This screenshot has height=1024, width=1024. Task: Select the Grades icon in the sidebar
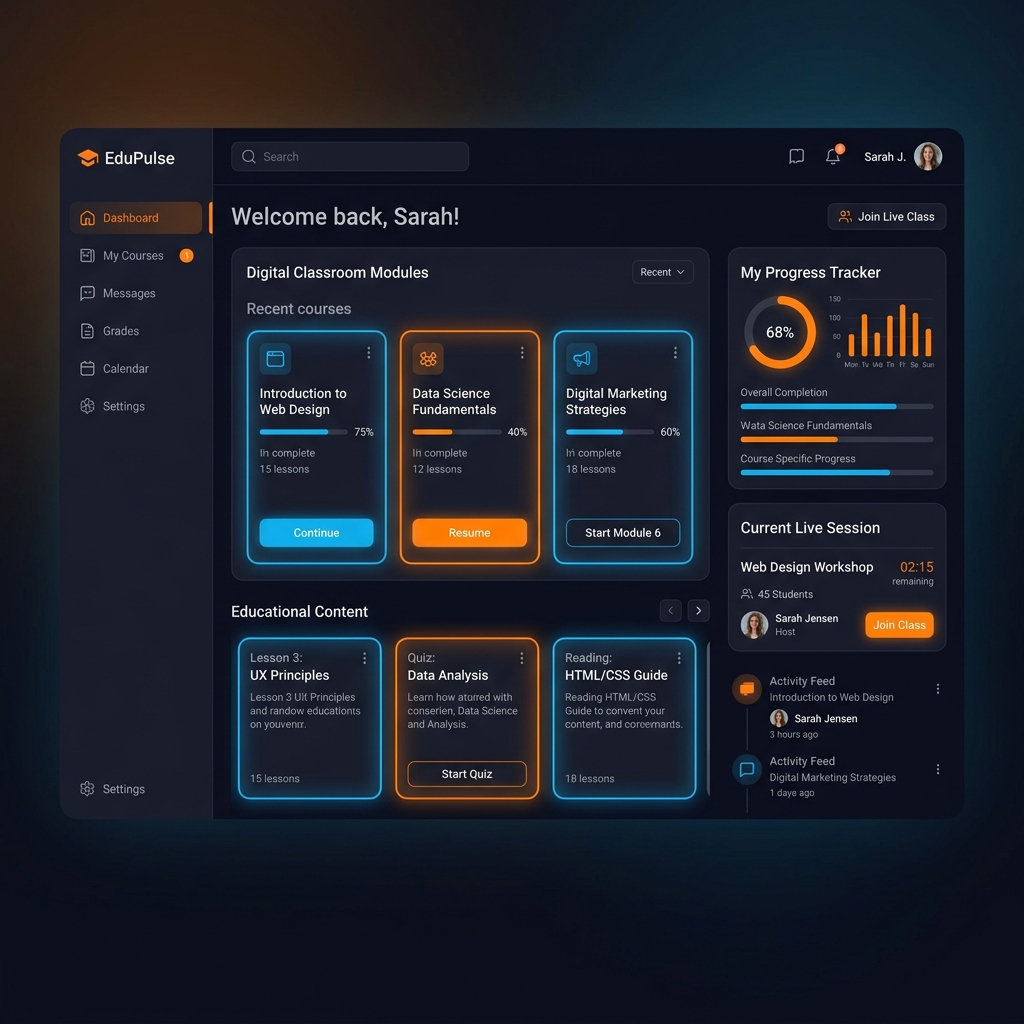click(x=85, y=331)
